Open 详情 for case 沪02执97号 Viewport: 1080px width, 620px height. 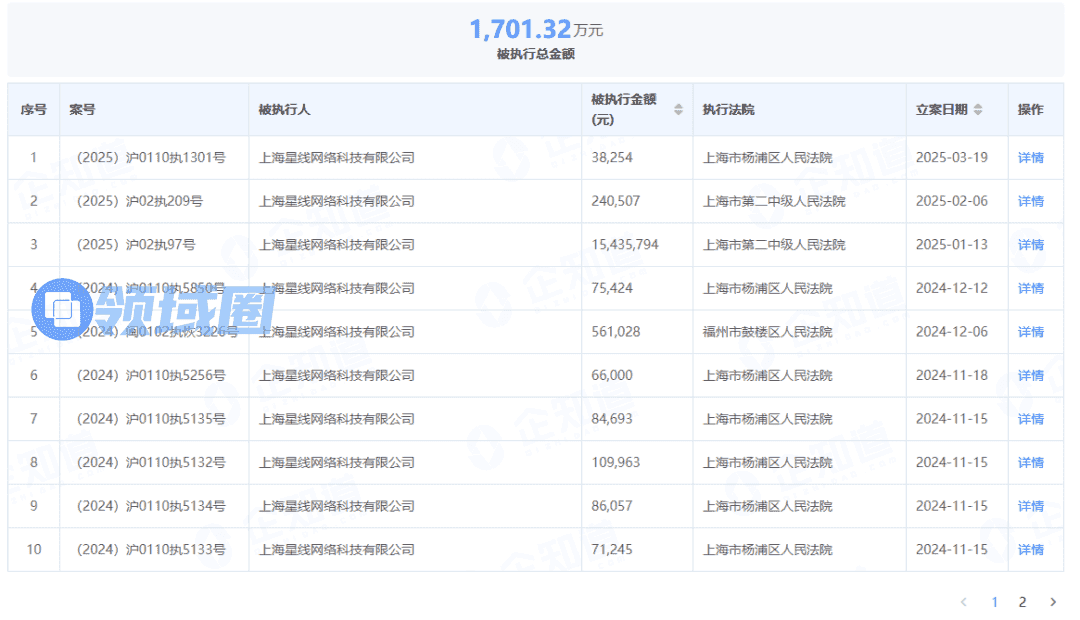click(1030, 245)
